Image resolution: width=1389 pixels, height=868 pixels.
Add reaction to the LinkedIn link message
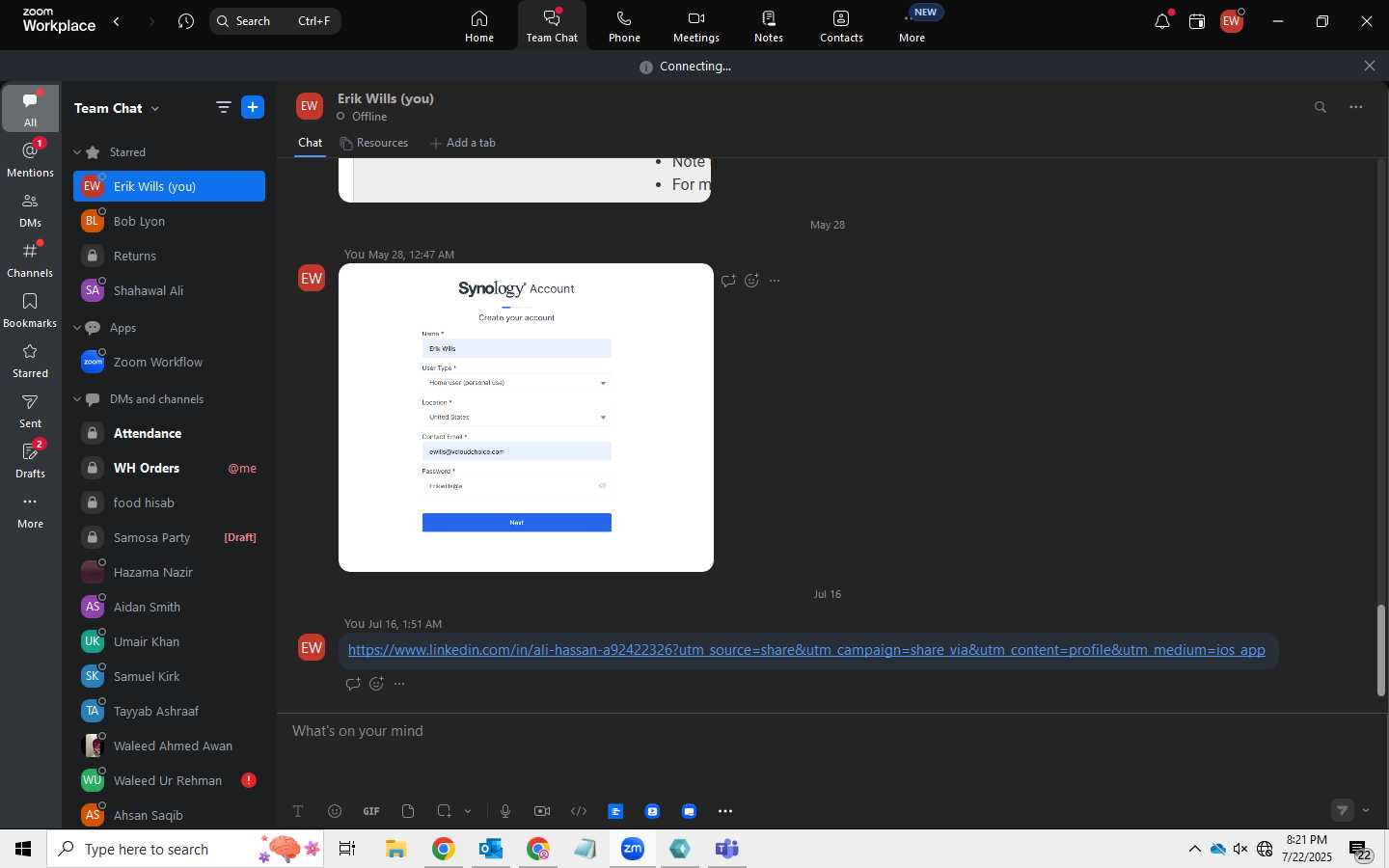pos(377,684)
